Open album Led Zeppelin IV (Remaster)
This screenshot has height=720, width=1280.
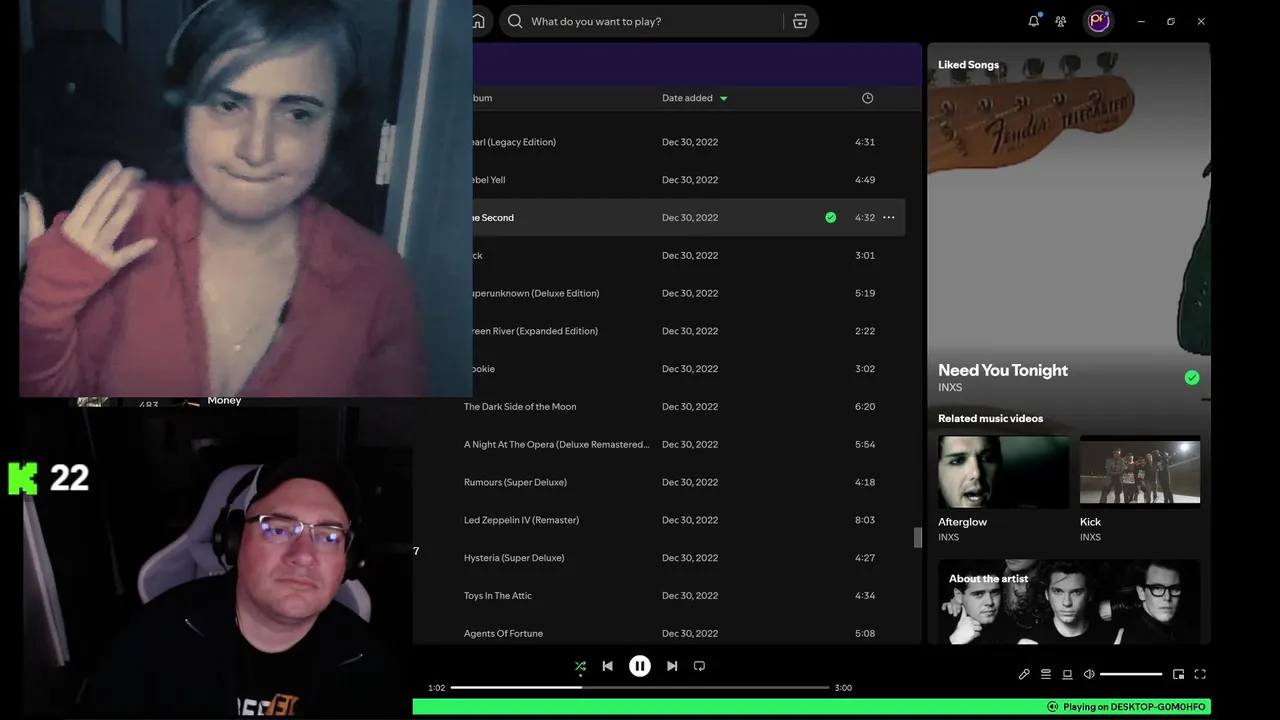[521, 520]
